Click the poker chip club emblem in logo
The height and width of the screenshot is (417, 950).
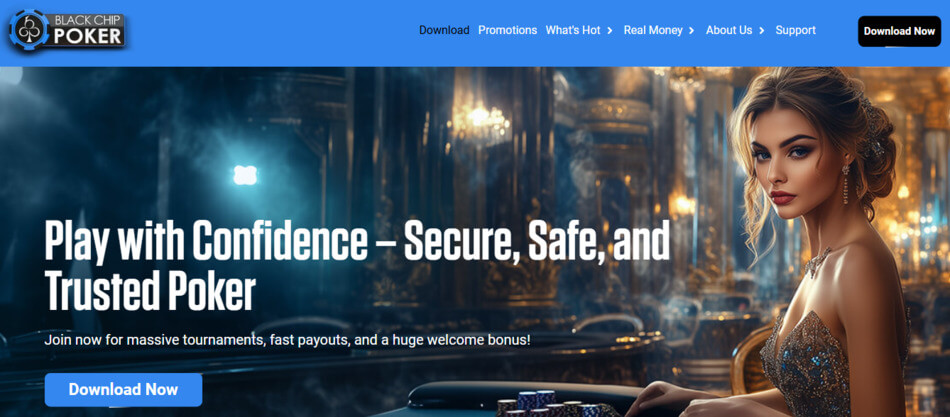click(30, 30)
